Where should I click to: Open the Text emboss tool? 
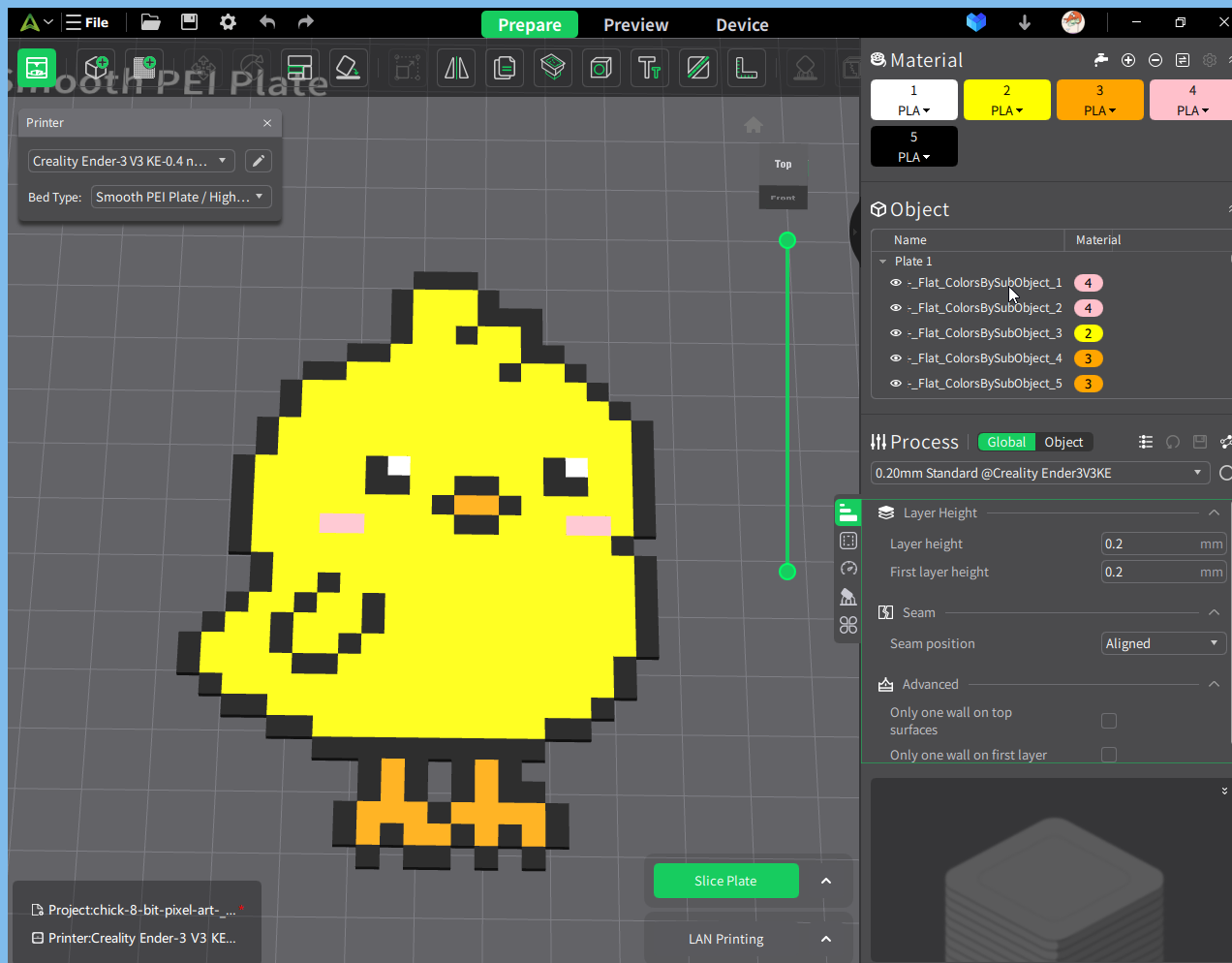(x=649, y=68)
